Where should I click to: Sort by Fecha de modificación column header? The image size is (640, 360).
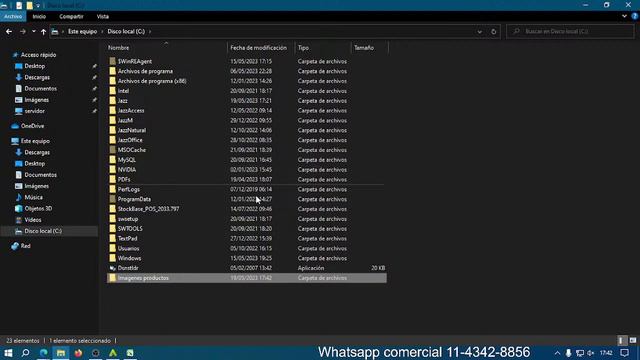point(258,48)
